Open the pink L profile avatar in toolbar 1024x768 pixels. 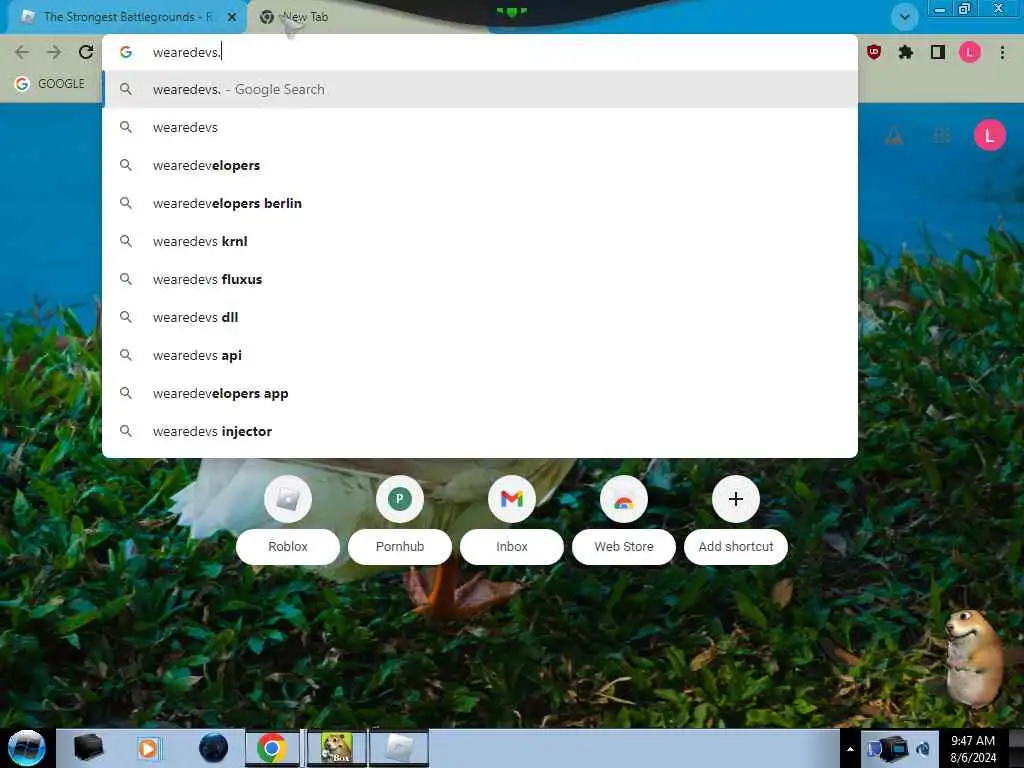coord(970,52)
